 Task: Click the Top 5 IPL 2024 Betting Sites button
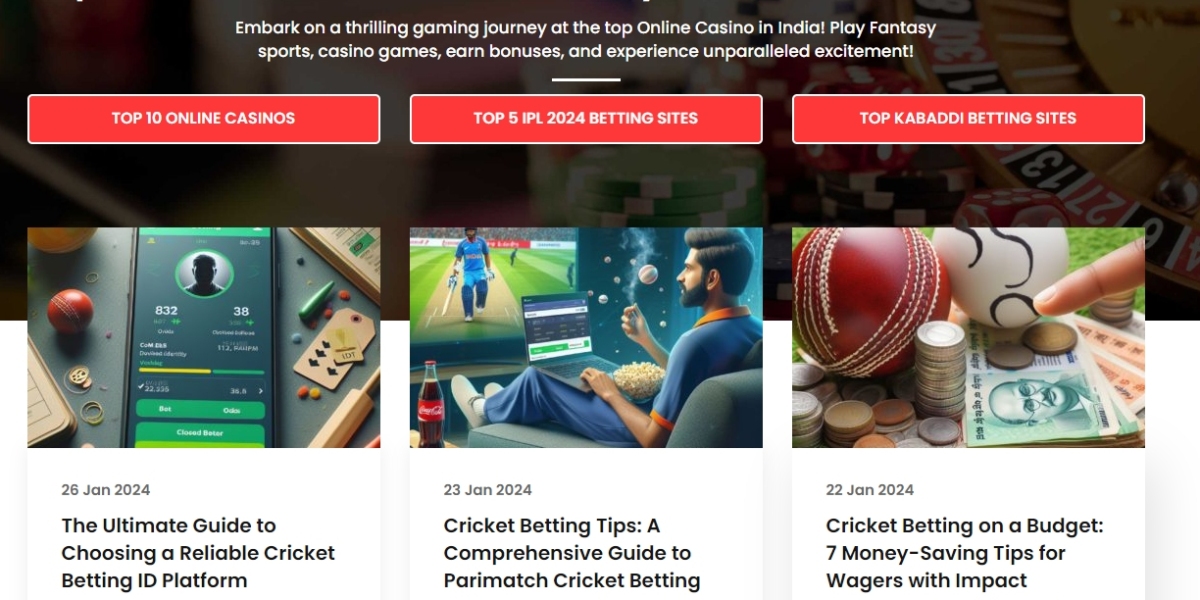586,119
